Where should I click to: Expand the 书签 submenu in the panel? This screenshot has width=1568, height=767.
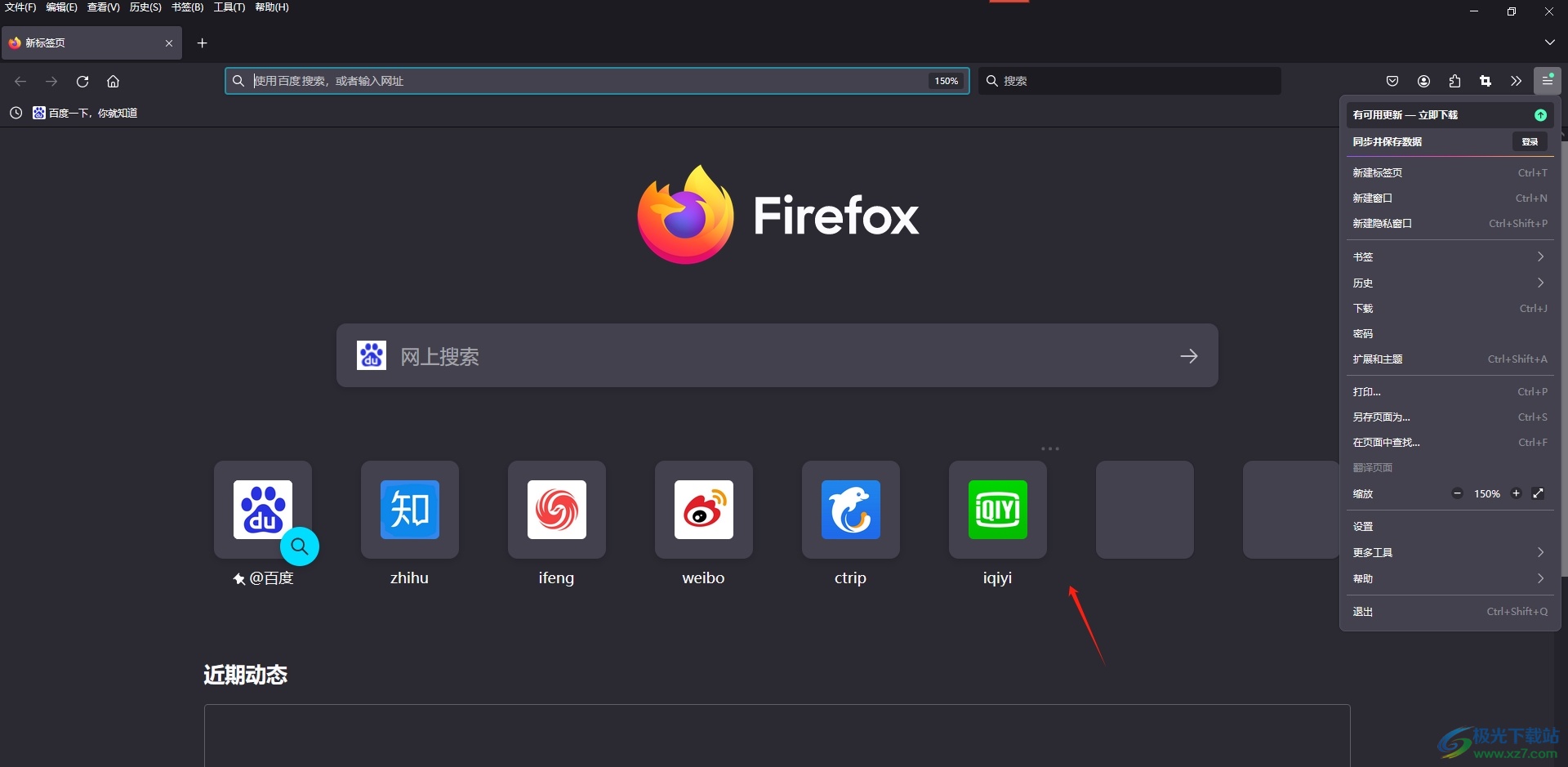1450,256
